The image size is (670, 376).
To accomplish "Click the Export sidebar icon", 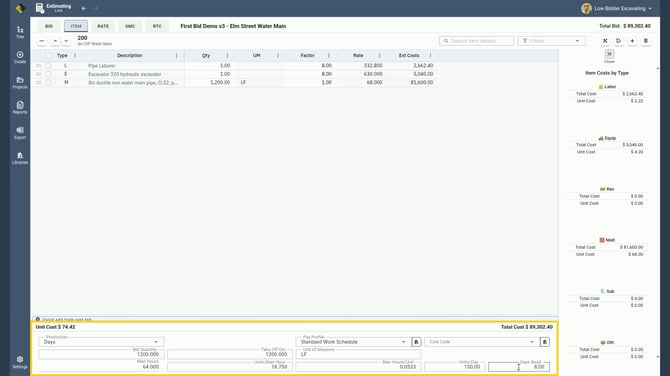I will point(20,133).
